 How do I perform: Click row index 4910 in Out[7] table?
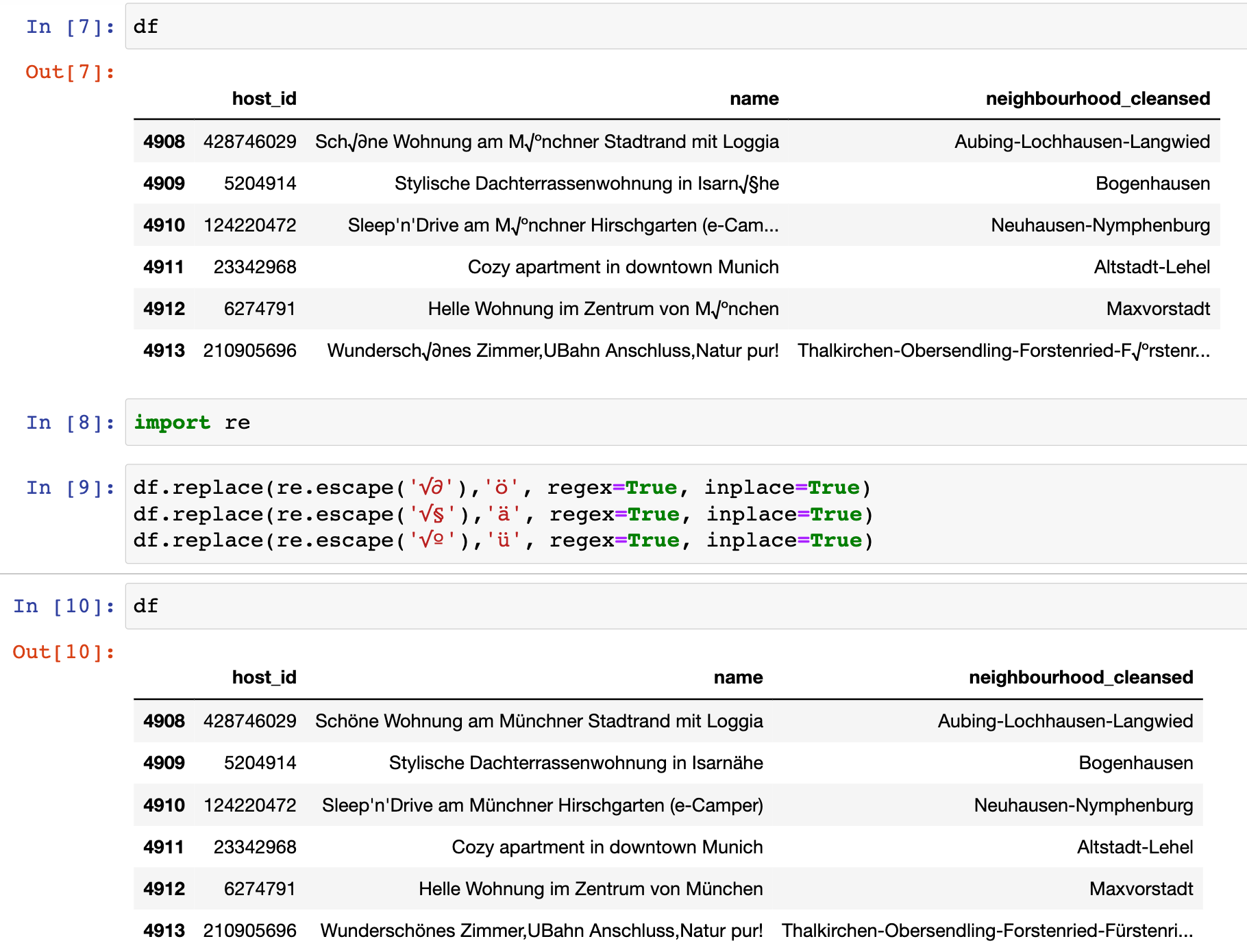tap(164, 225)
